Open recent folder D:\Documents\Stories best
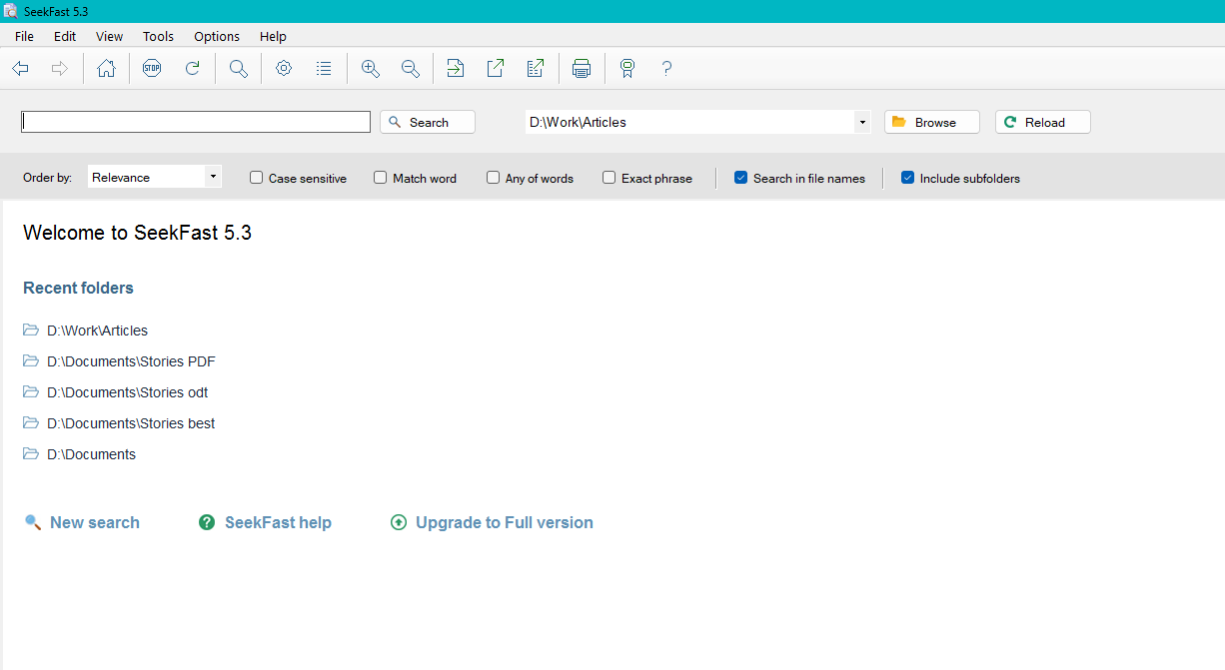The width and height of the screenshot is (1225, 670). click(131, 423)
